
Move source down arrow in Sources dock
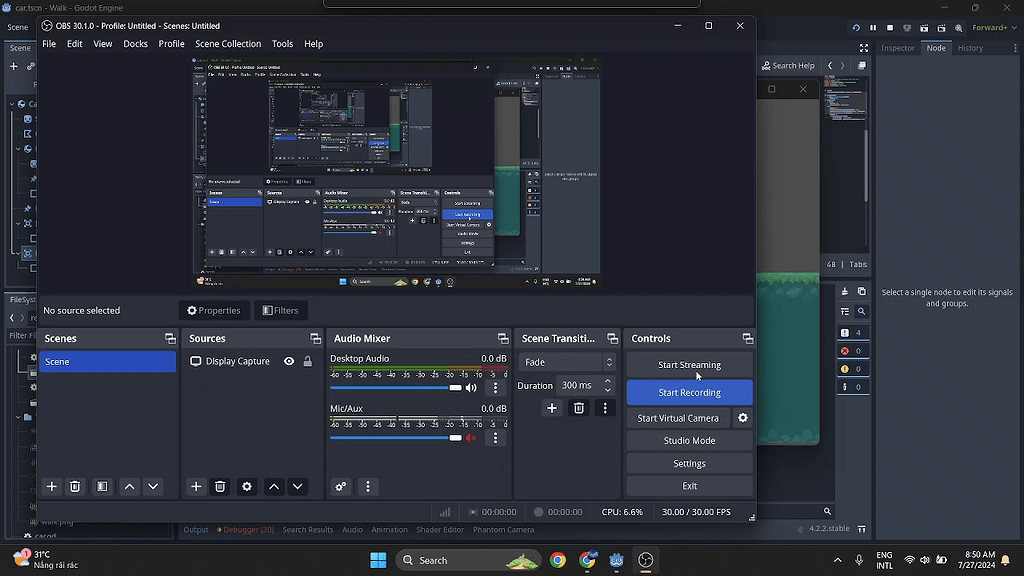297,487
